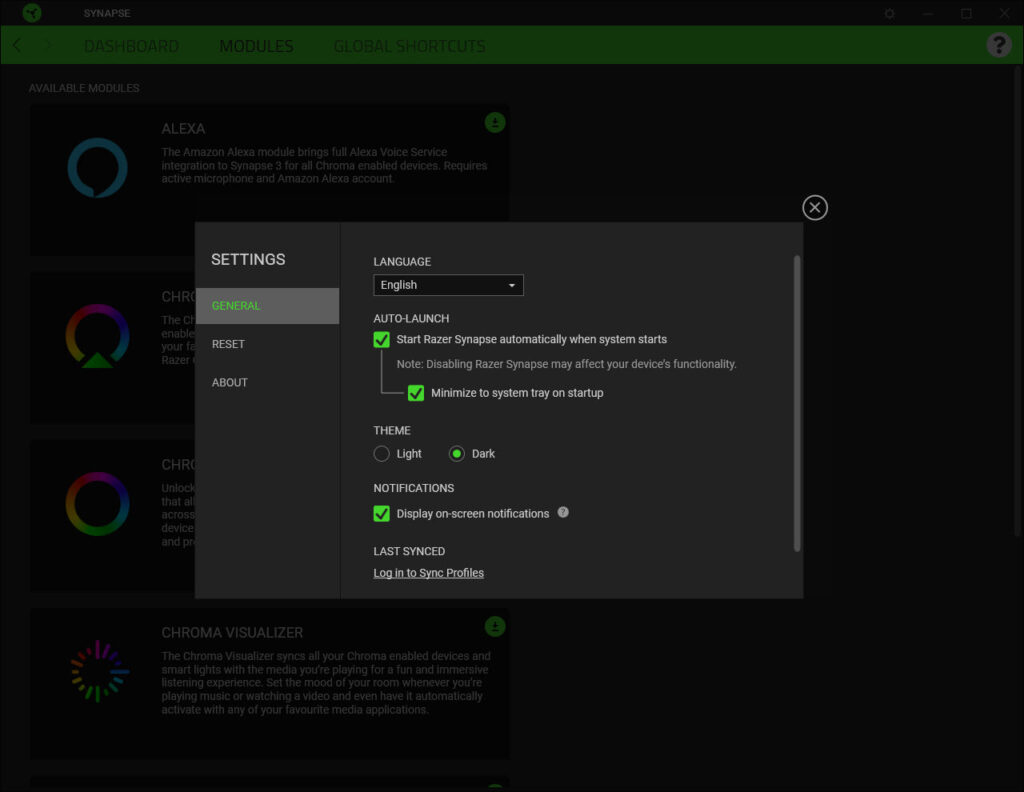Open the Log in to Sync Profiles link
The height and width of the screenshot is (792, 1024).
click(428, 573)
